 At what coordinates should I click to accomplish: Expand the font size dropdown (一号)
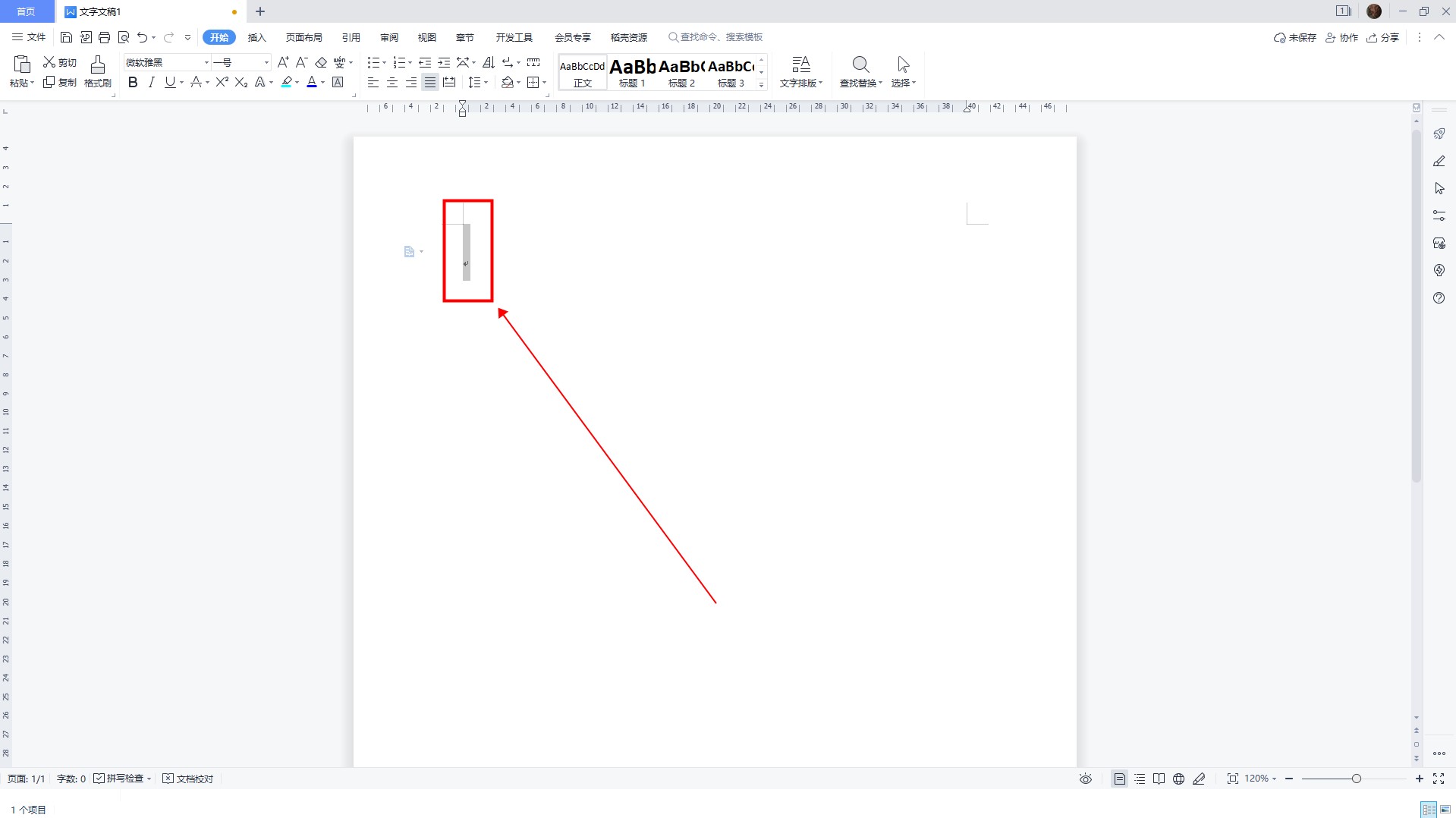coord(266,62)
